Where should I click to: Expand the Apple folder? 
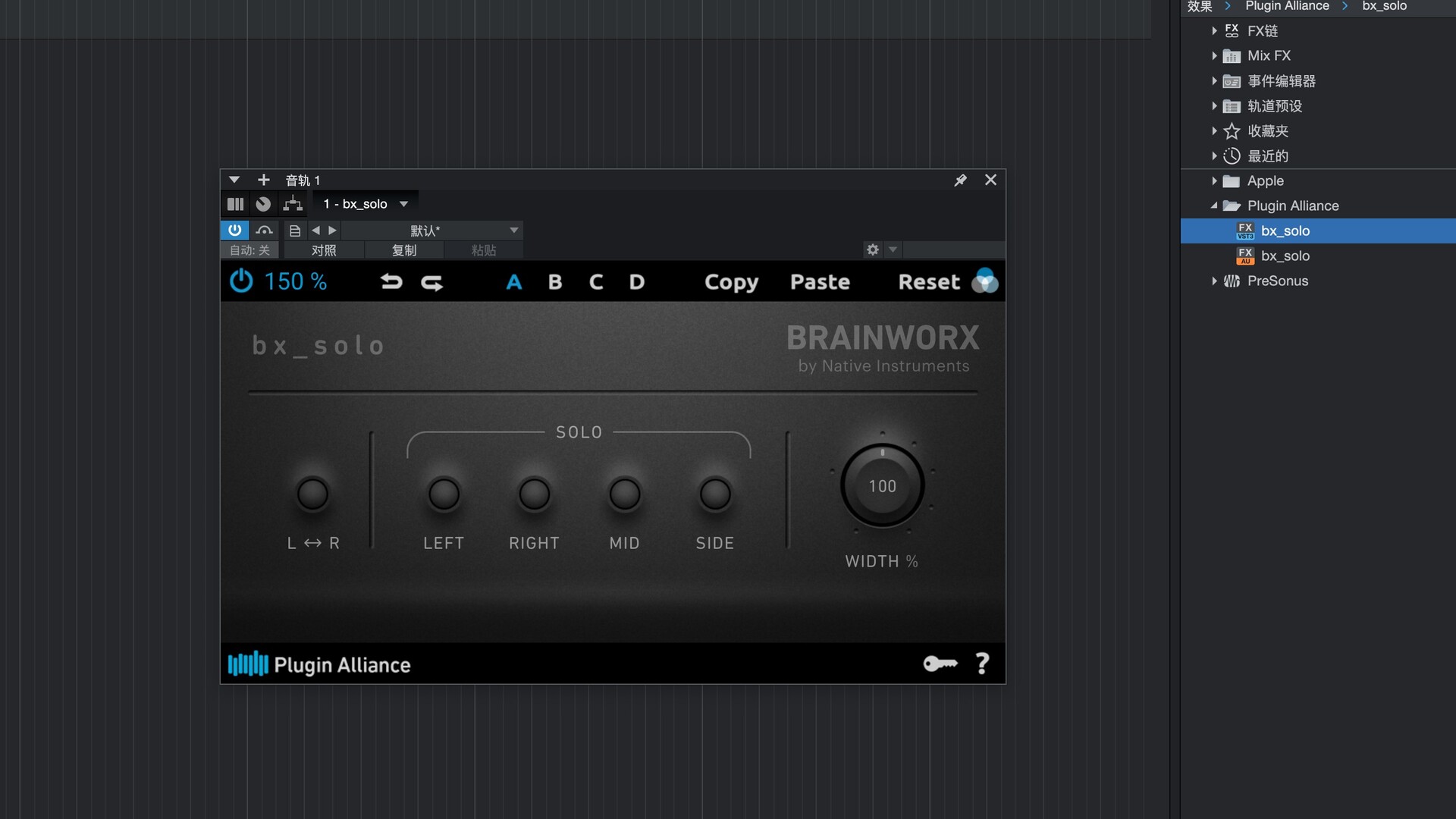point(1214,180)
